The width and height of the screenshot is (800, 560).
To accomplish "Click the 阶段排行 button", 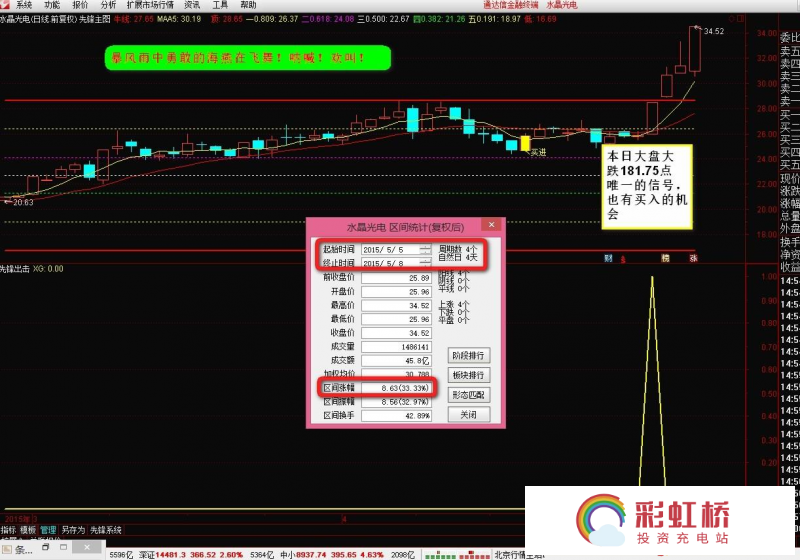I will [x=469, y=355].
